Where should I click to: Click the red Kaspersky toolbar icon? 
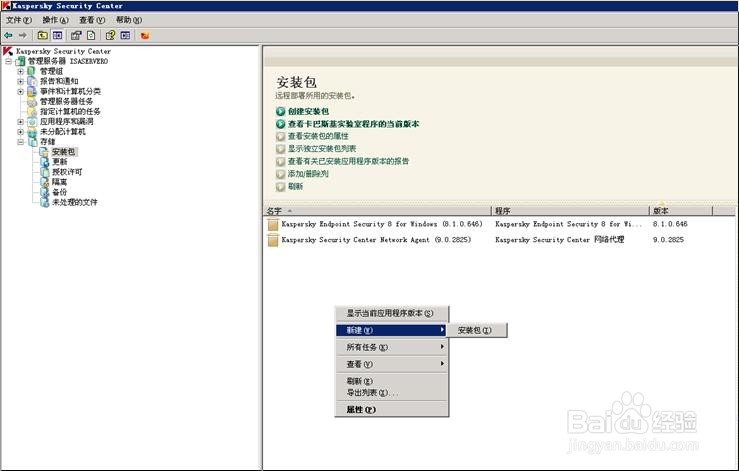(145, 35)
